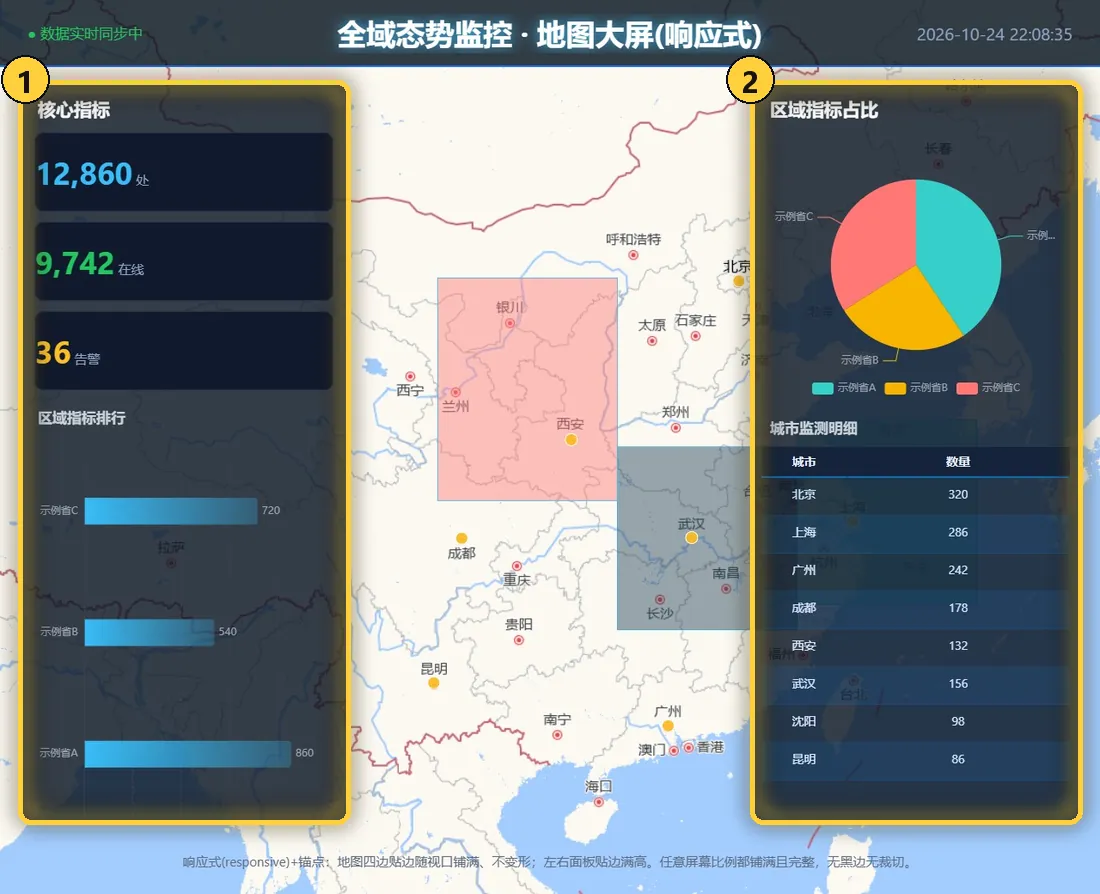This screenshot has width=1100, height=894.
Task: Click the timestamp 2026-10-24 22:08:35
Action: point(994,35)
